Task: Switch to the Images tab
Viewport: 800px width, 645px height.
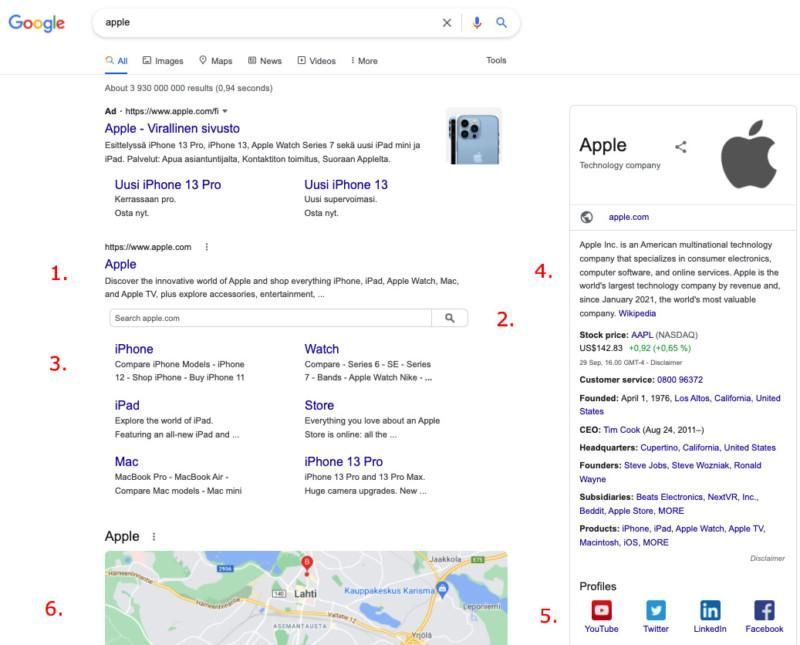Action: pyautogui.click(x=163, y=61)
